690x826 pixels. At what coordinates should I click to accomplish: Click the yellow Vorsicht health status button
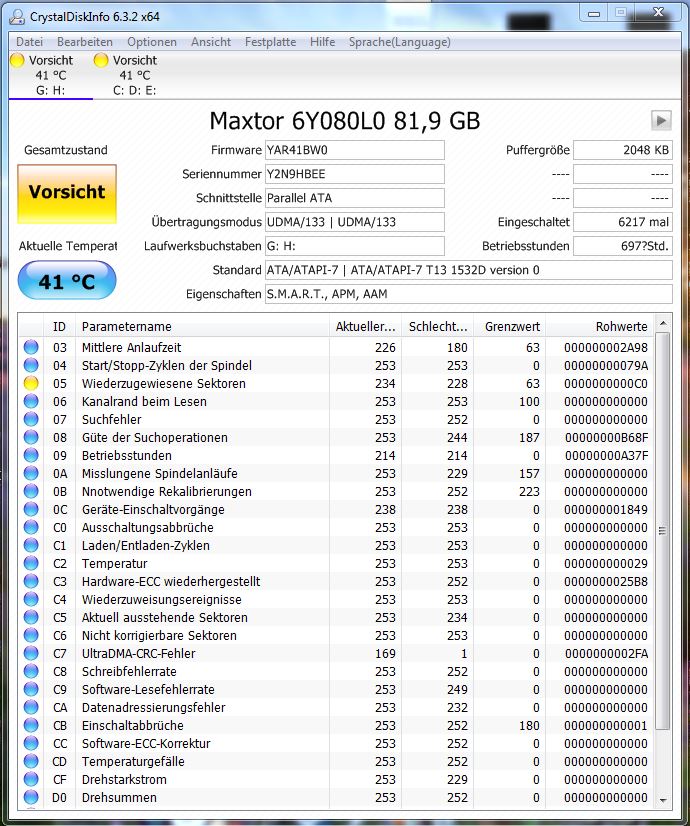pyautogui.click(x=67, y=193)
